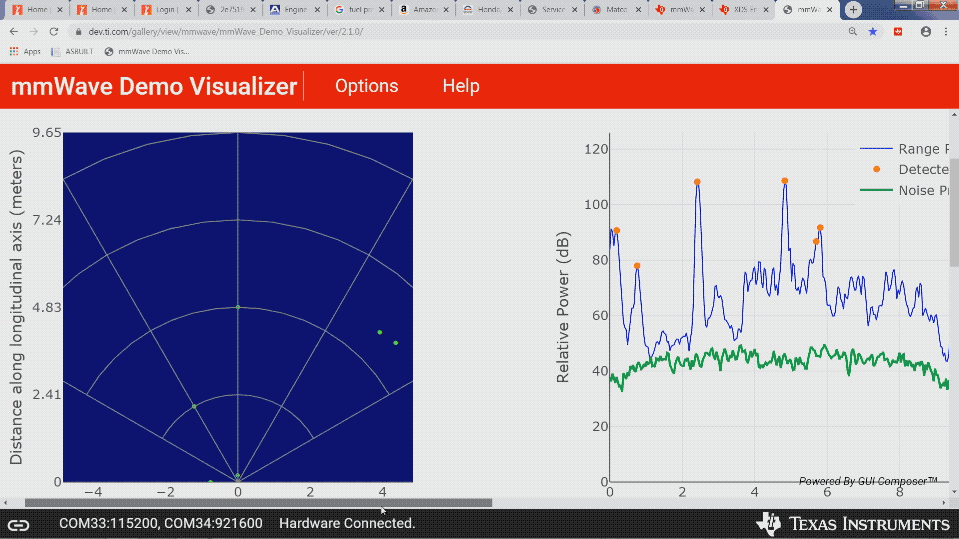
Task: Click the Apps grid icon in bookmarks bar
Action: click(15, 51)
